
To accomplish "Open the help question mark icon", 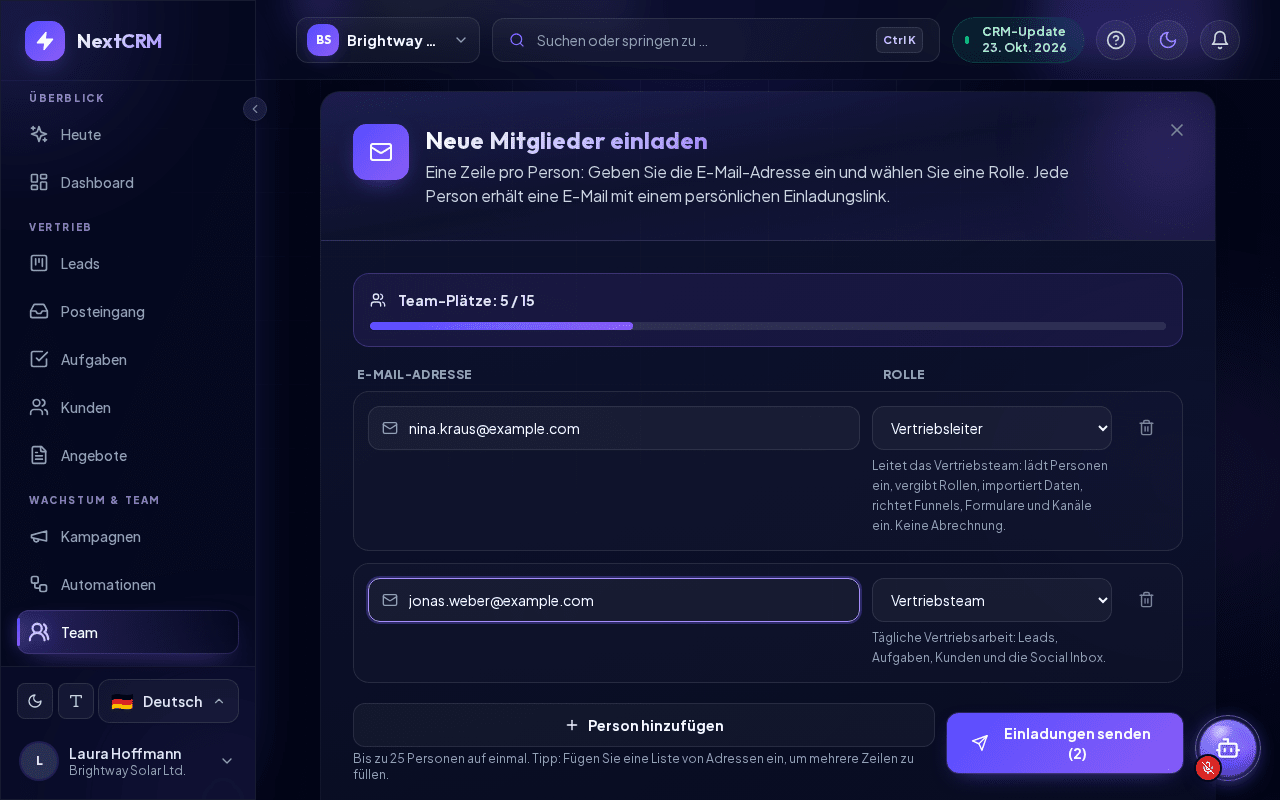I will (x=1116, y=40).
